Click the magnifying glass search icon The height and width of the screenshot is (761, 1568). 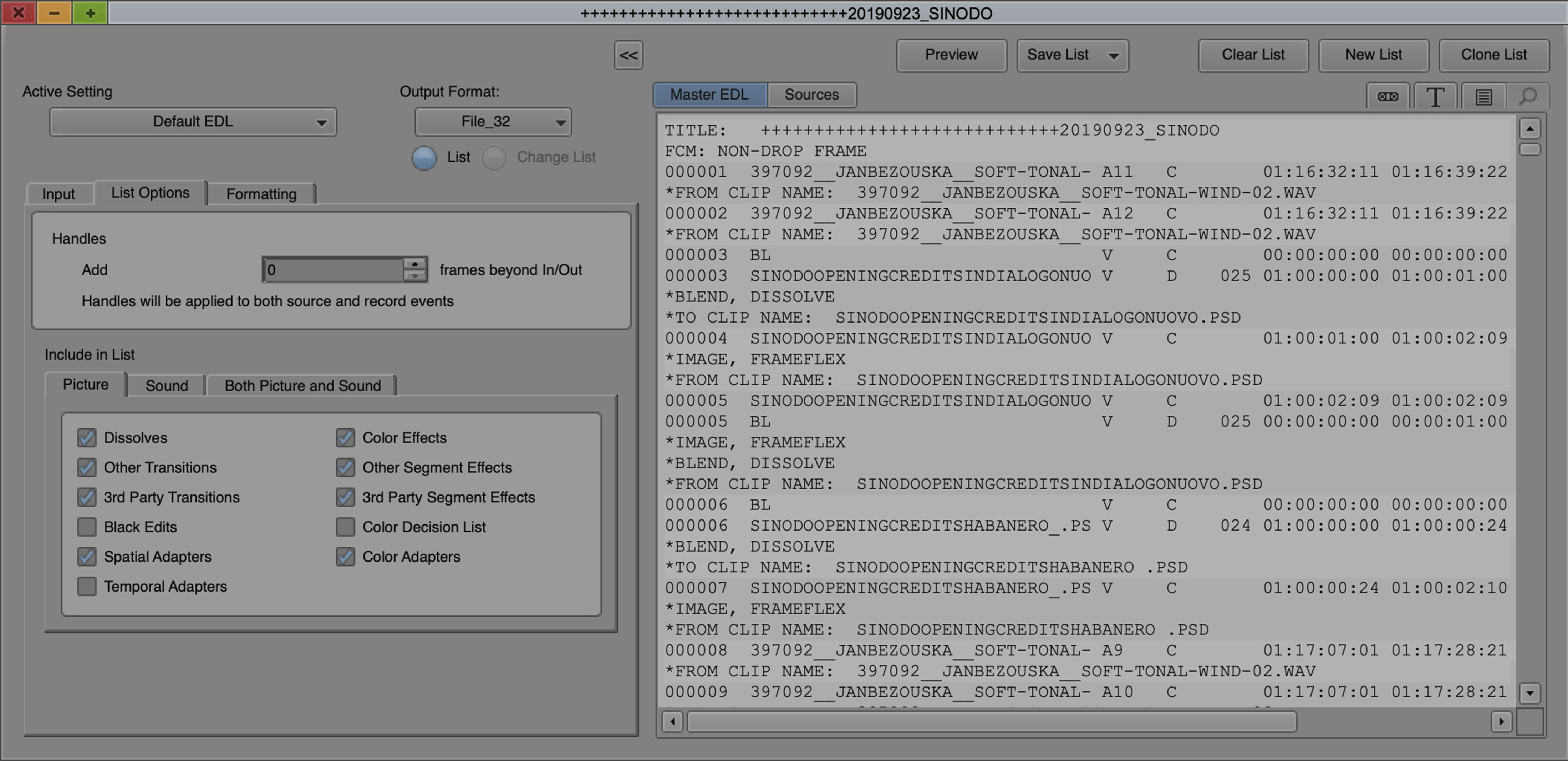(1528, 97)
